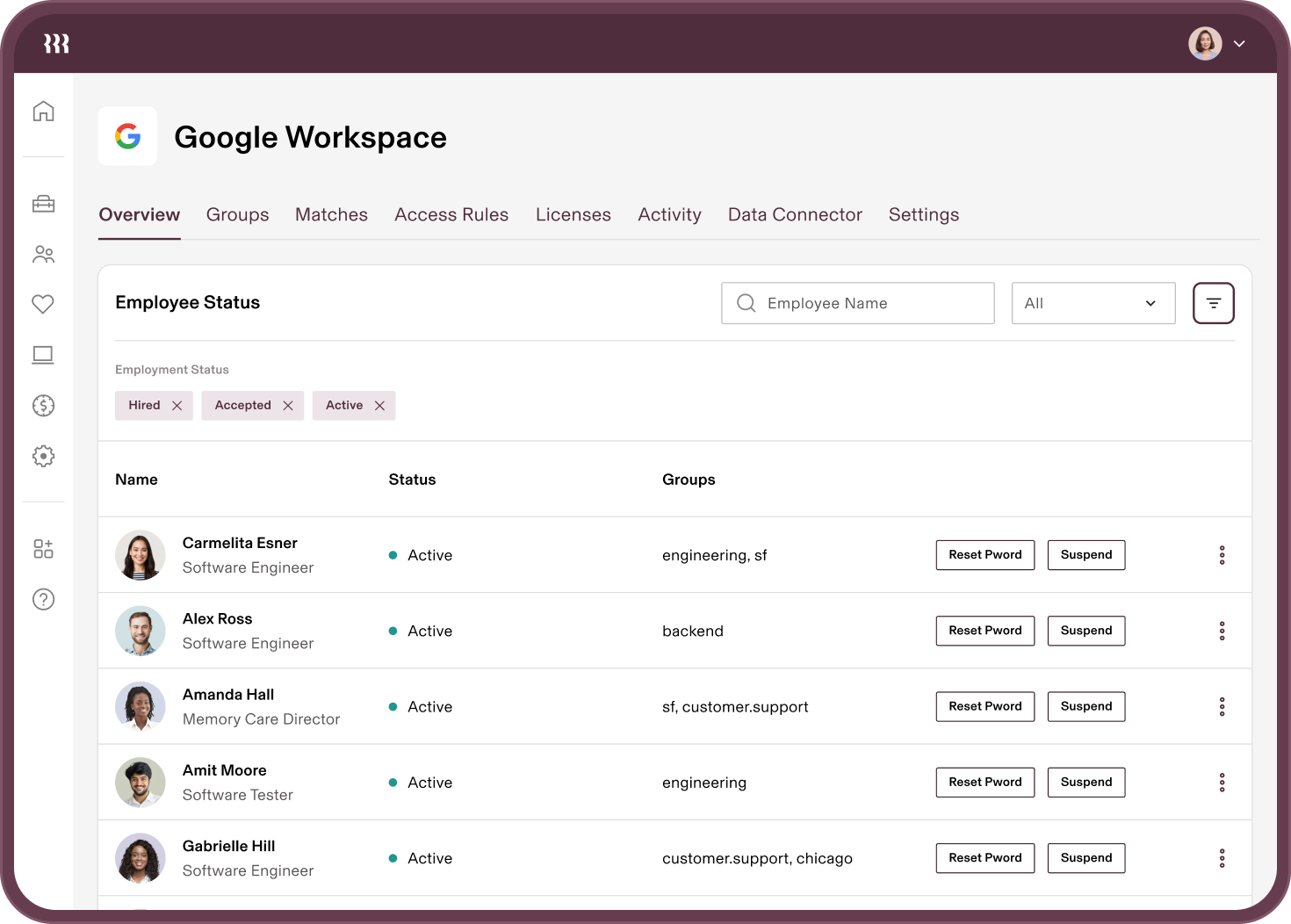Click the name Alex Ross
This screenshot has width=1291, height=924.
tap(217, 618)
